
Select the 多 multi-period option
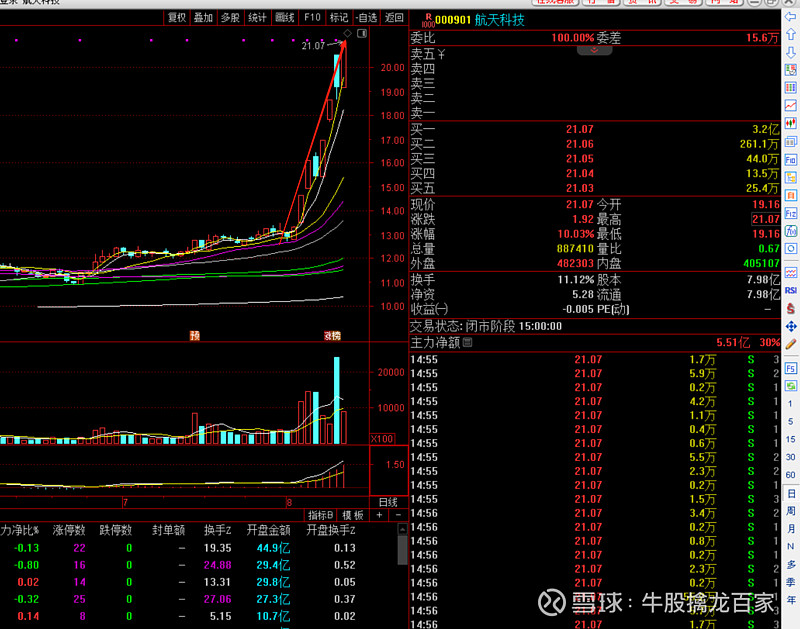790,565
